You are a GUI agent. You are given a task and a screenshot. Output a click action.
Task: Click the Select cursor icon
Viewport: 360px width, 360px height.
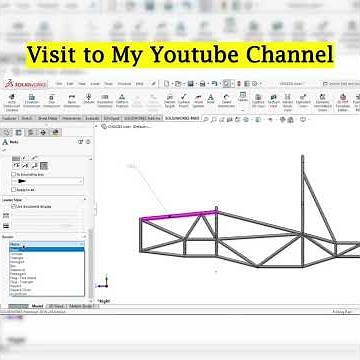pyautogui.click(x=226, y=84)
